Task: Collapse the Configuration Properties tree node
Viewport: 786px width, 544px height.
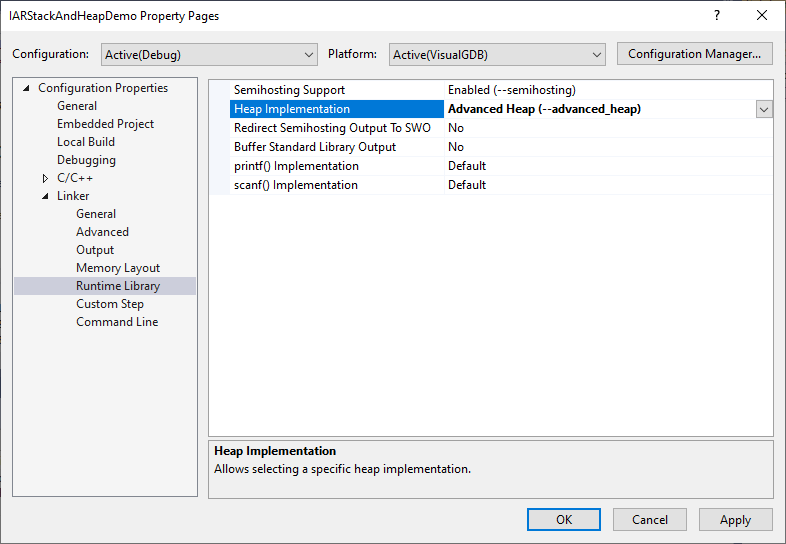Action: tap(26, 88)
